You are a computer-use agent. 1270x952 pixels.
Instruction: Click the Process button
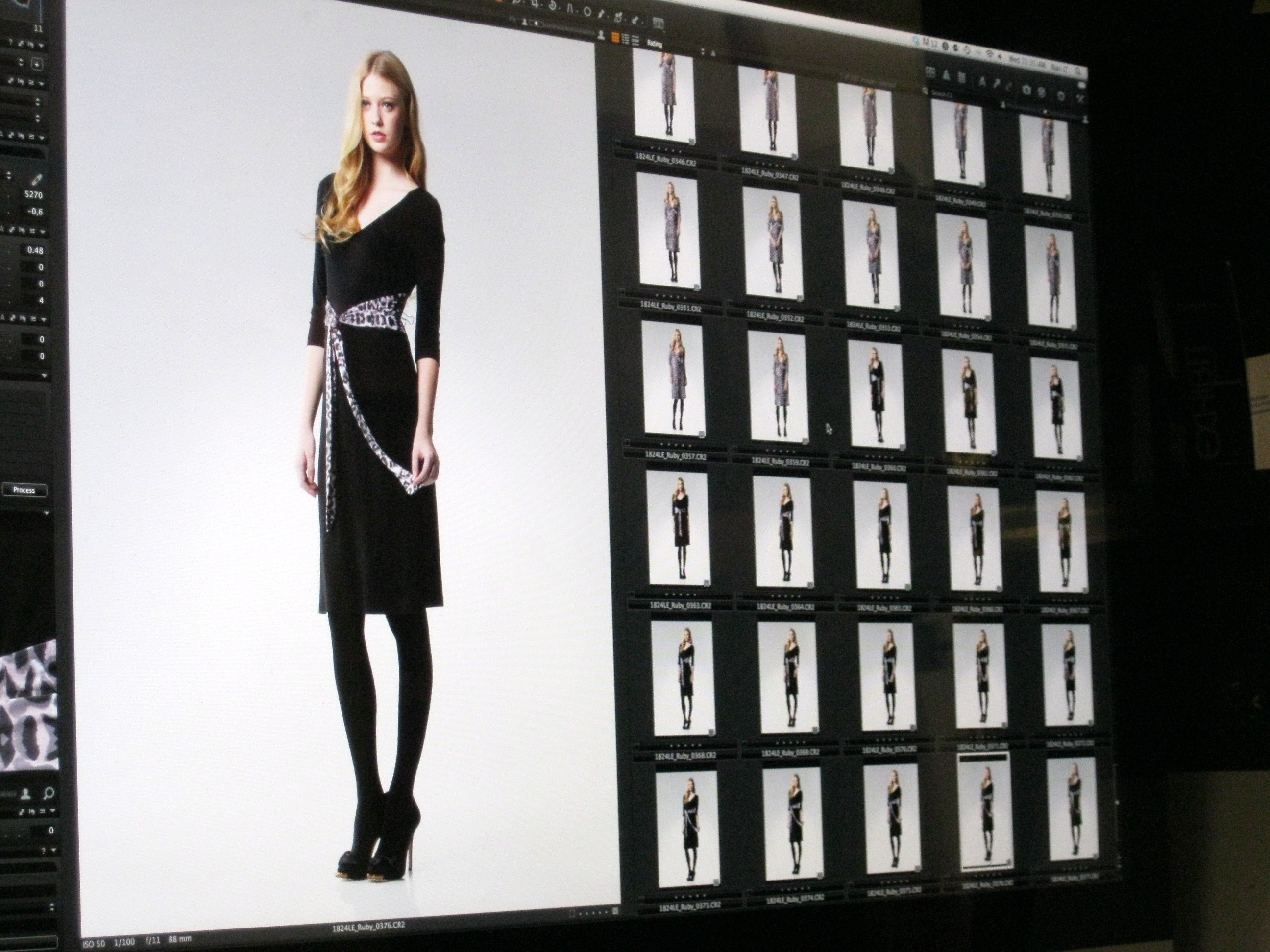24,490
